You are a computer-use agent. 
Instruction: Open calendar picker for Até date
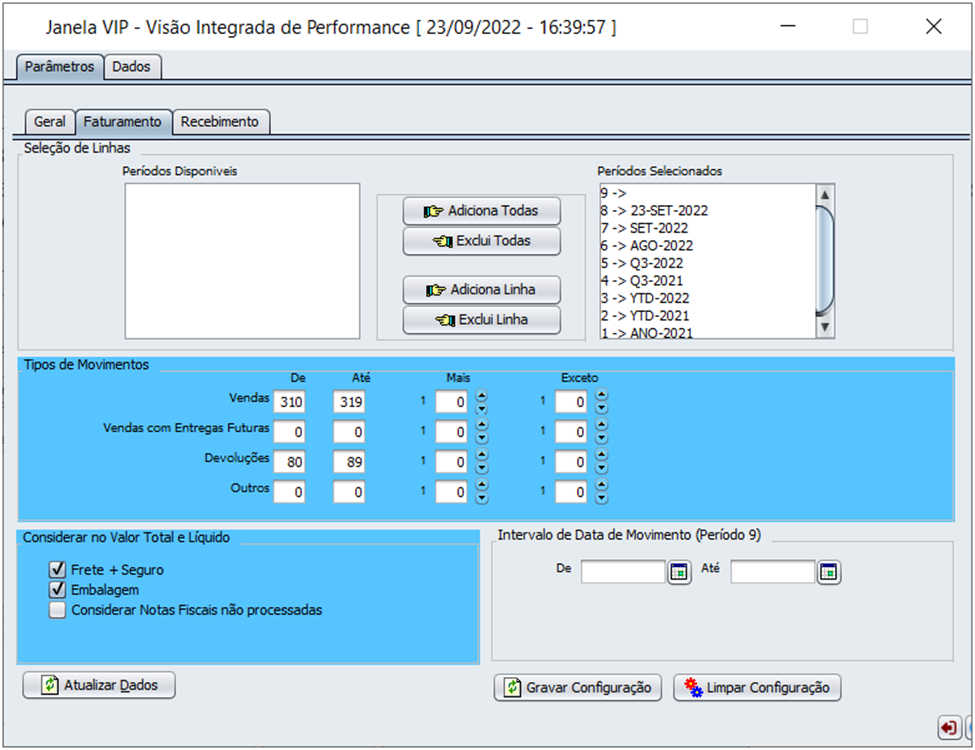[x=829, y=573]
